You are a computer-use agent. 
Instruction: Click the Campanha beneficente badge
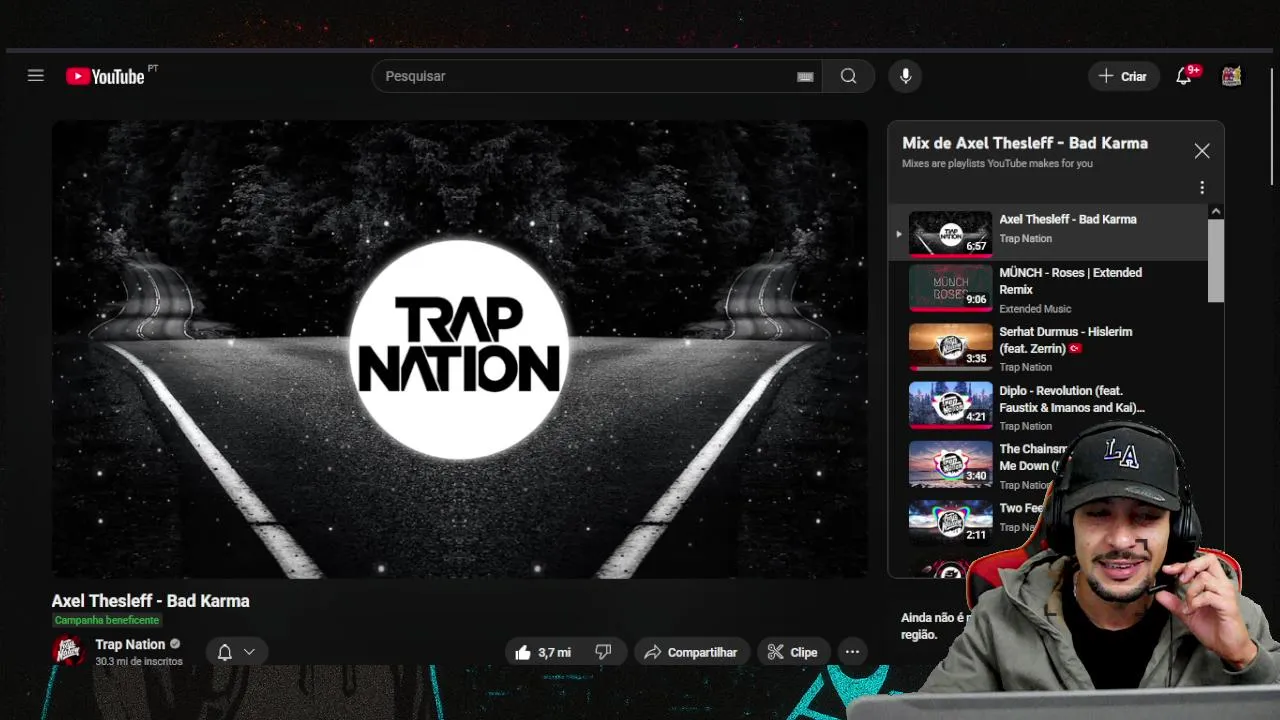pos(107,620)
